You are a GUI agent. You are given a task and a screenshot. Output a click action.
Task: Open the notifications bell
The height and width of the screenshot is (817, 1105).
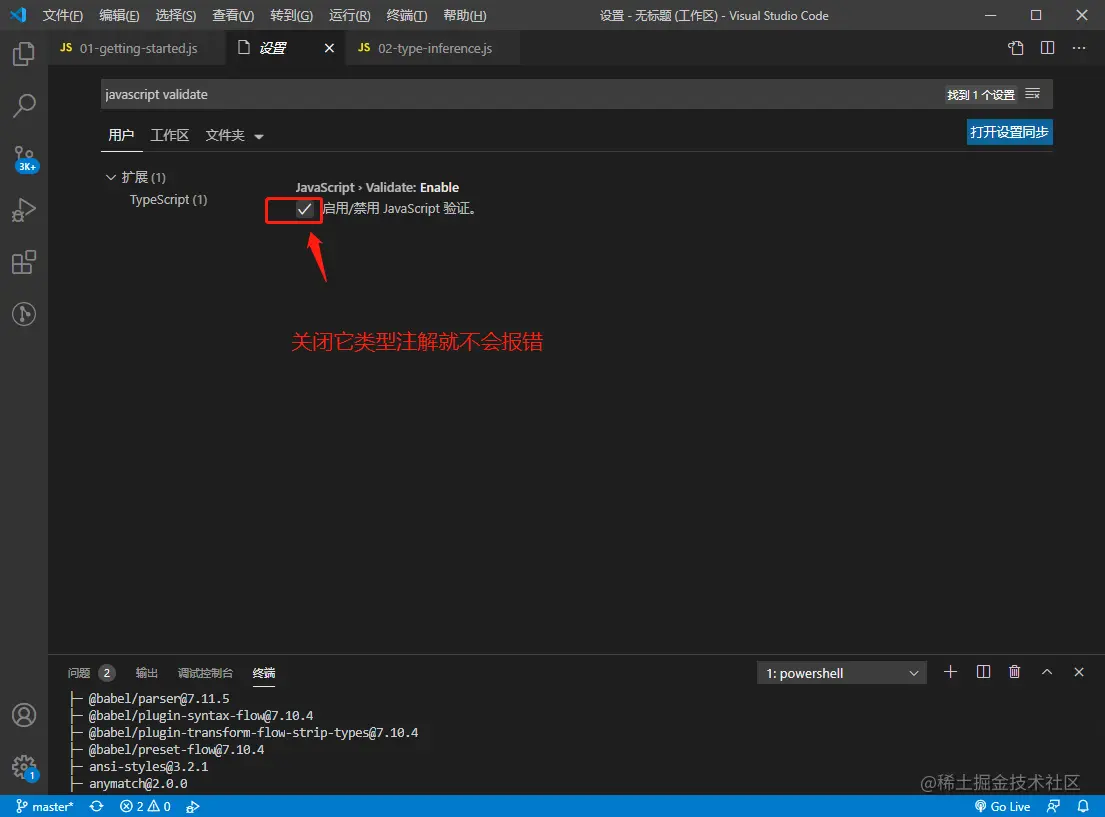click(1083, 806)
